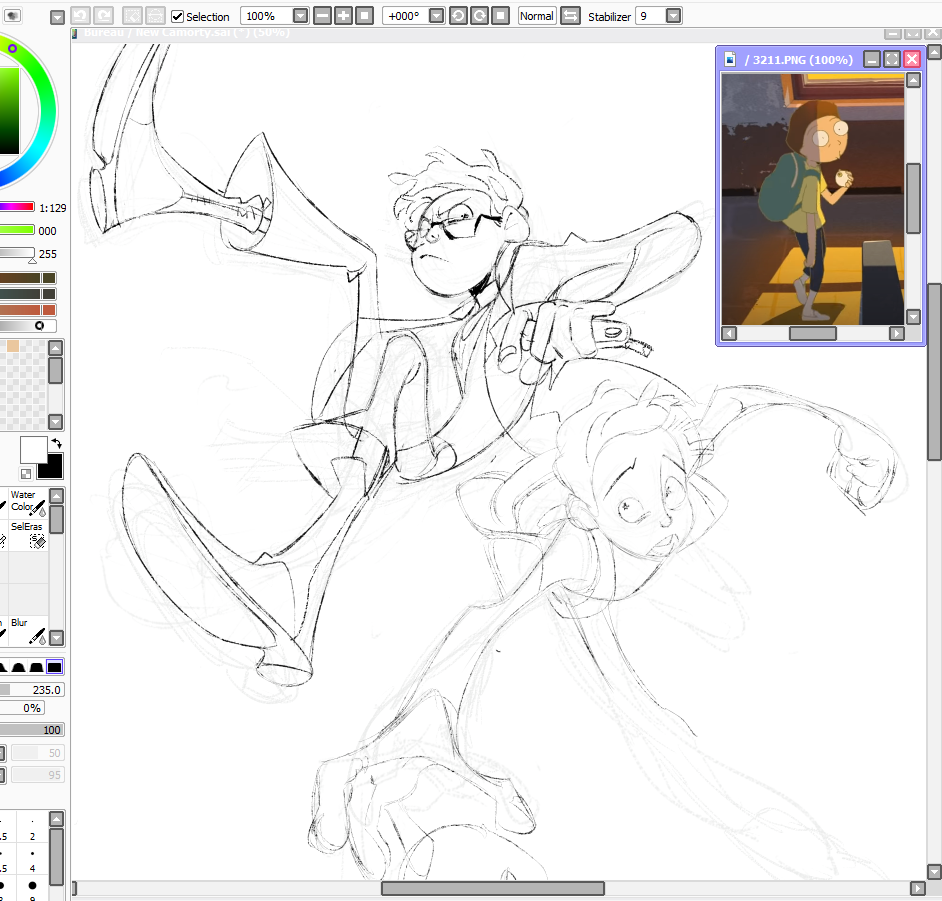Open the 100% zoom level dropdown
942x901 pixels.
(300, 16)
